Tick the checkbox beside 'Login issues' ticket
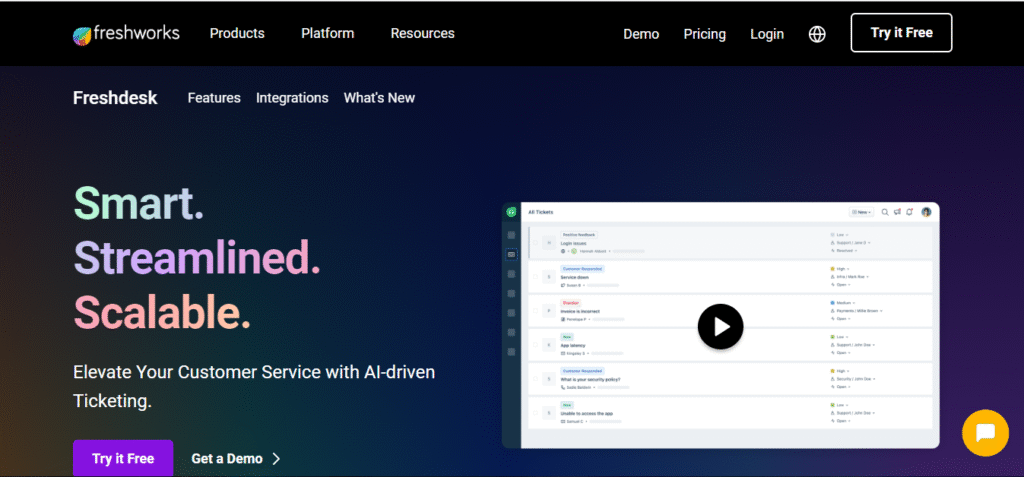 tap(535, 242)
